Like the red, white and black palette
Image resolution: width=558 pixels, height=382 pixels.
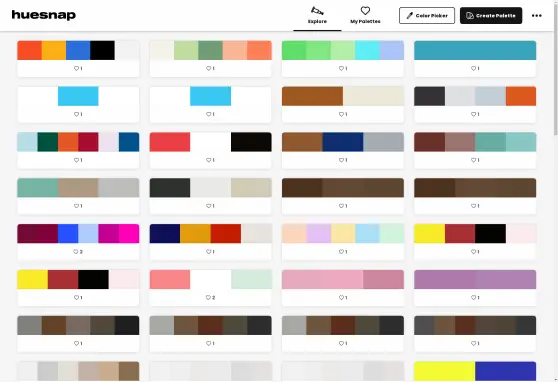(210, 160)
